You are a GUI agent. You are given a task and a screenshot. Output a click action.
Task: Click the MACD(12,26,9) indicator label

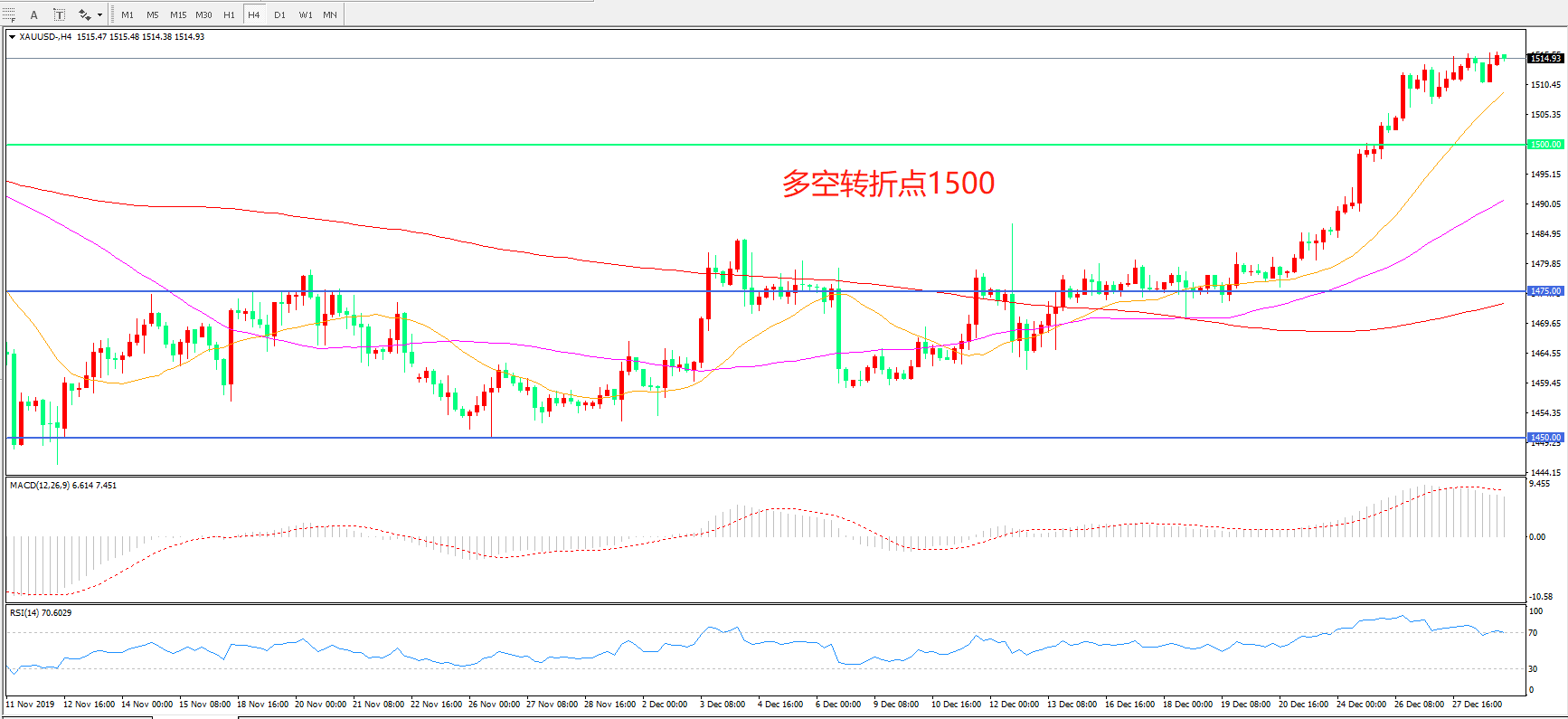[62, 486]
